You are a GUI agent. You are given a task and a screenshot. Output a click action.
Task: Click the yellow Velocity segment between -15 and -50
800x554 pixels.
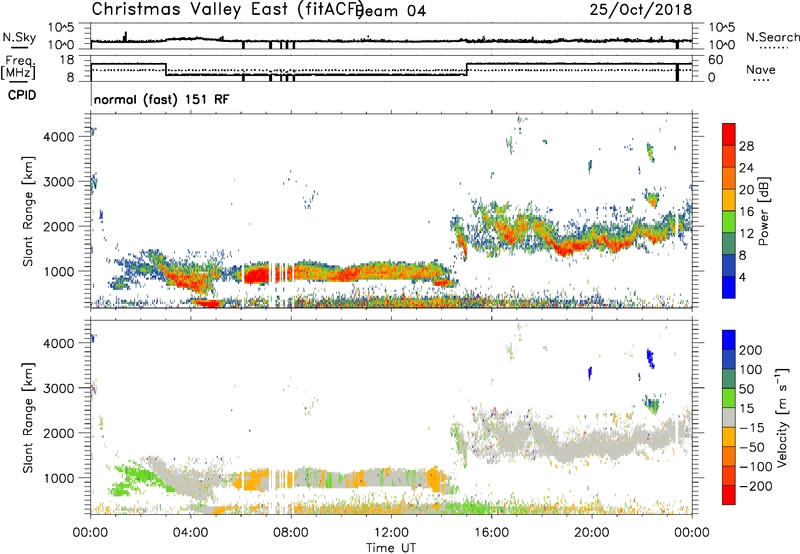[729, 437]
